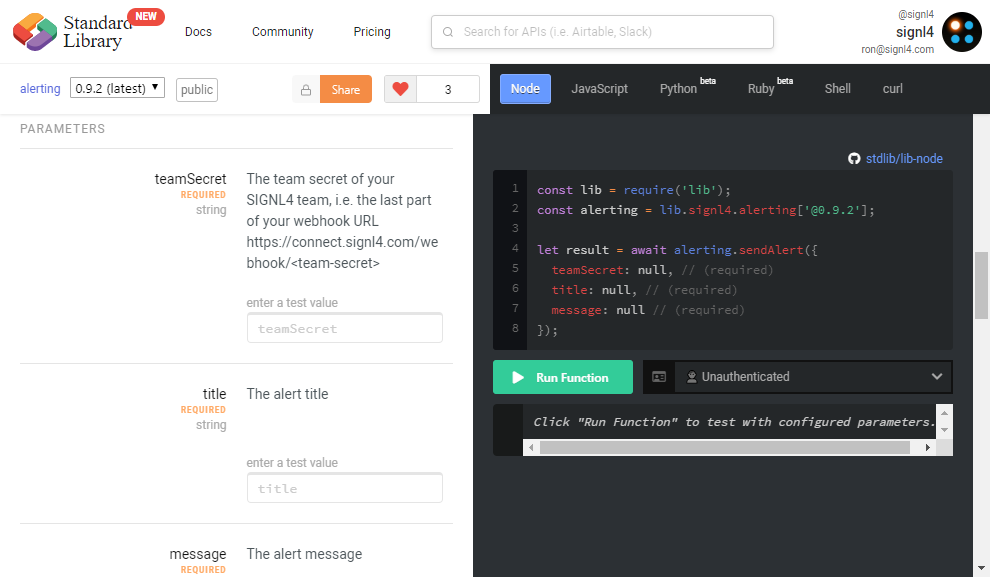Switch to the Python beta tab
Viewport: 990px width, 577px height.
[688, 87]
